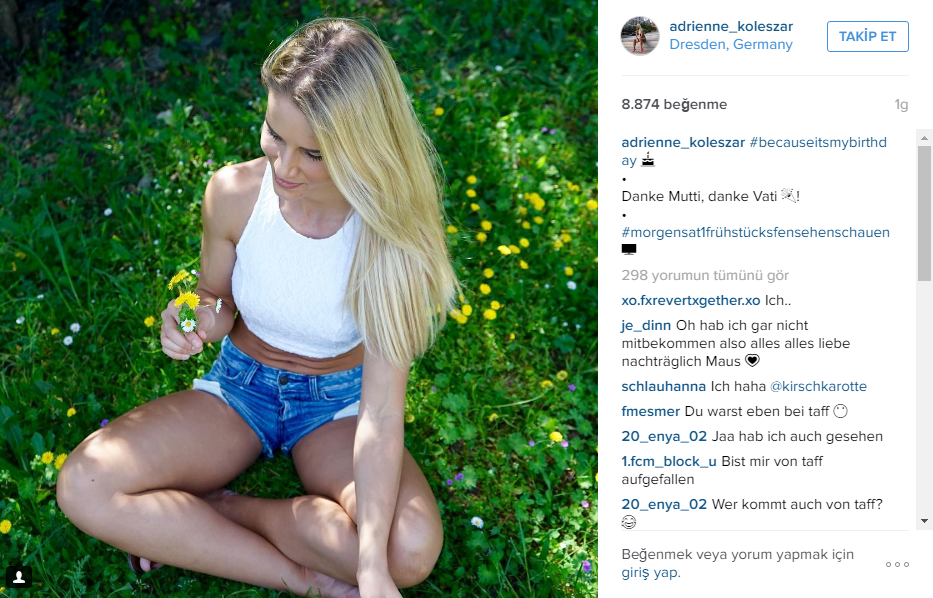Click the 8.874 beğenme likes count
Screen dimensions: 933x598
coord(674,104)
